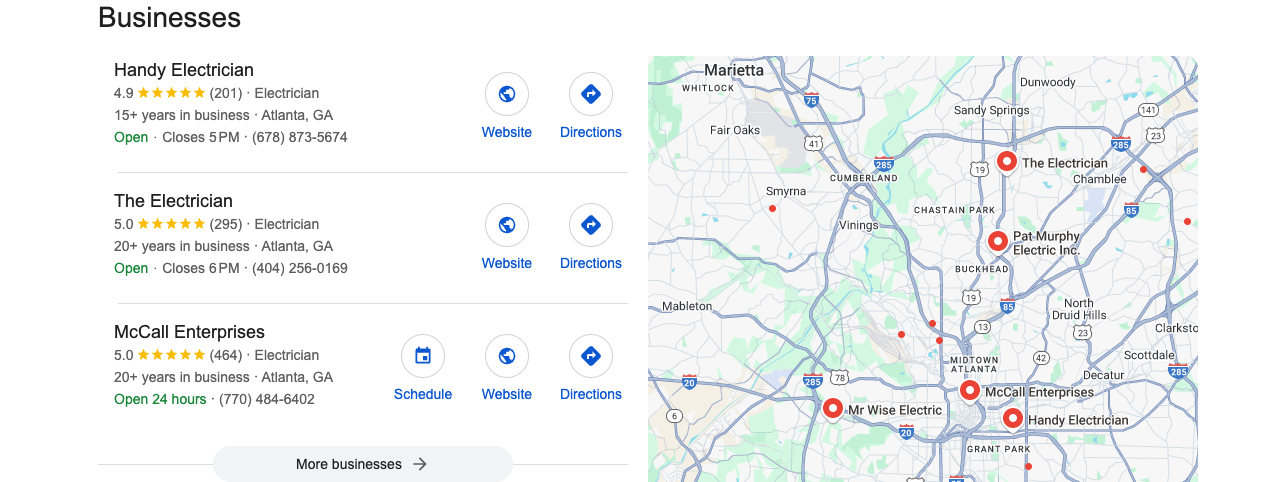This screenshot has width=1280, height=482.
Task: Open McCall Enterprises website globe icon
Action: pos(507,356)
